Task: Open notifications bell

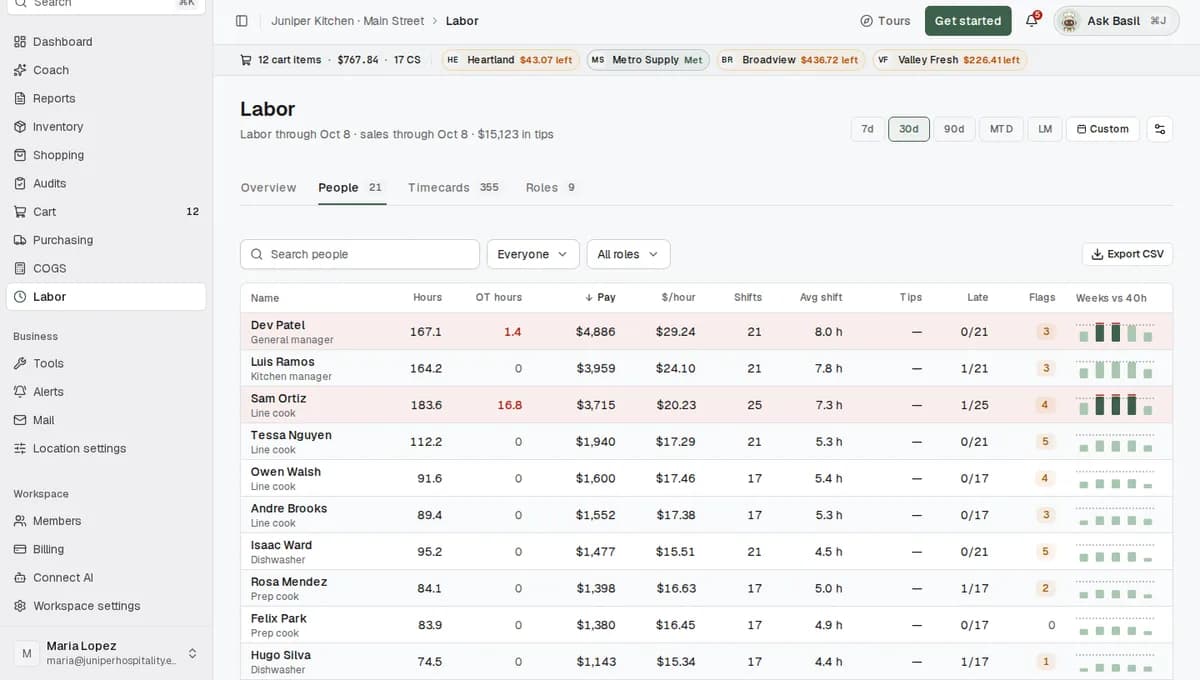Action: coord(1032,21)
